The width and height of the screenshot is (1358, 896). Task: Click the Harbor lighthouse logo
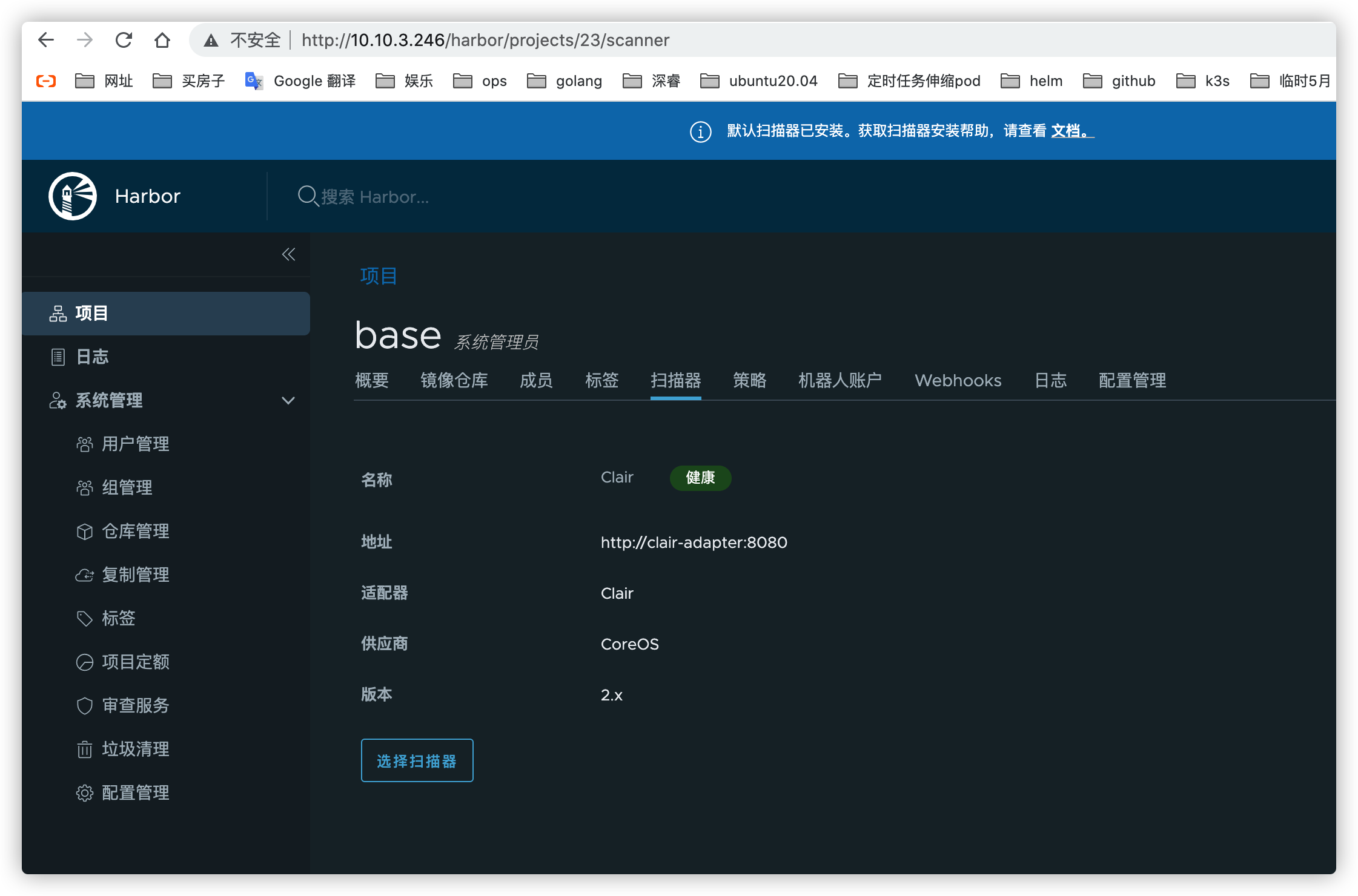tap(73, 196)
